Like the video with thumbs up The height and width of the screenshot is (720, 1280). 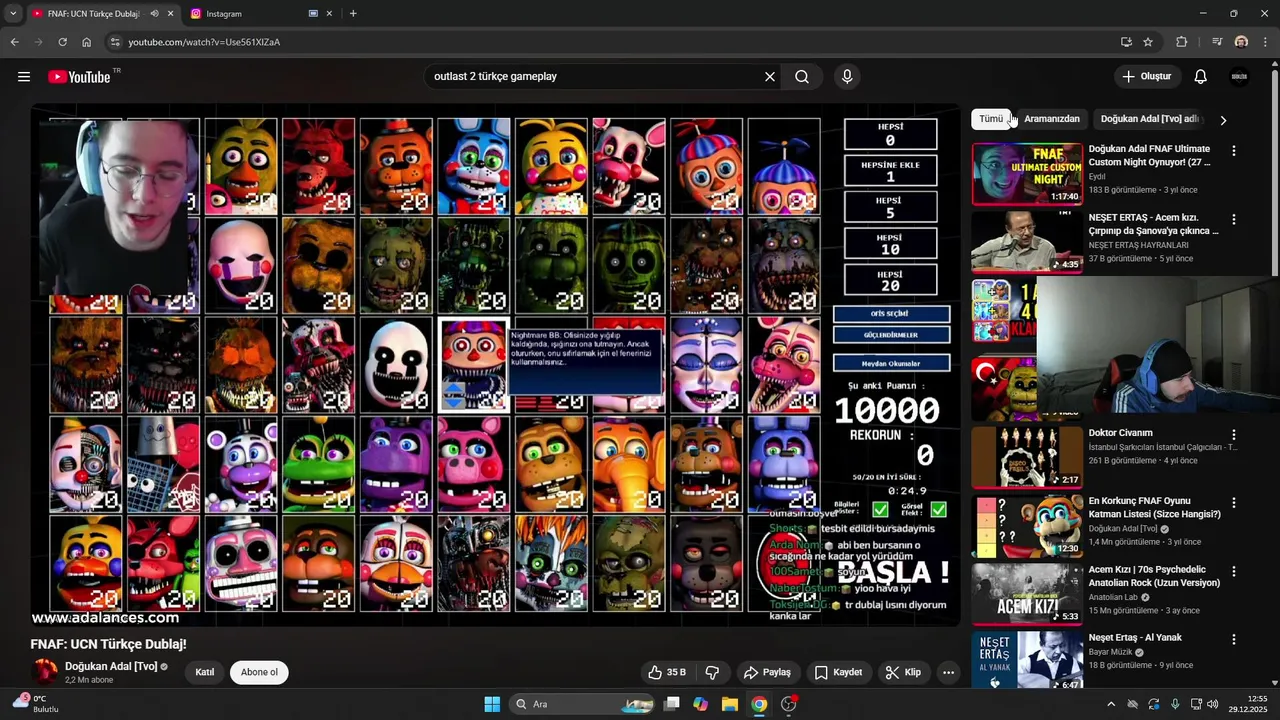coord(667,672)
